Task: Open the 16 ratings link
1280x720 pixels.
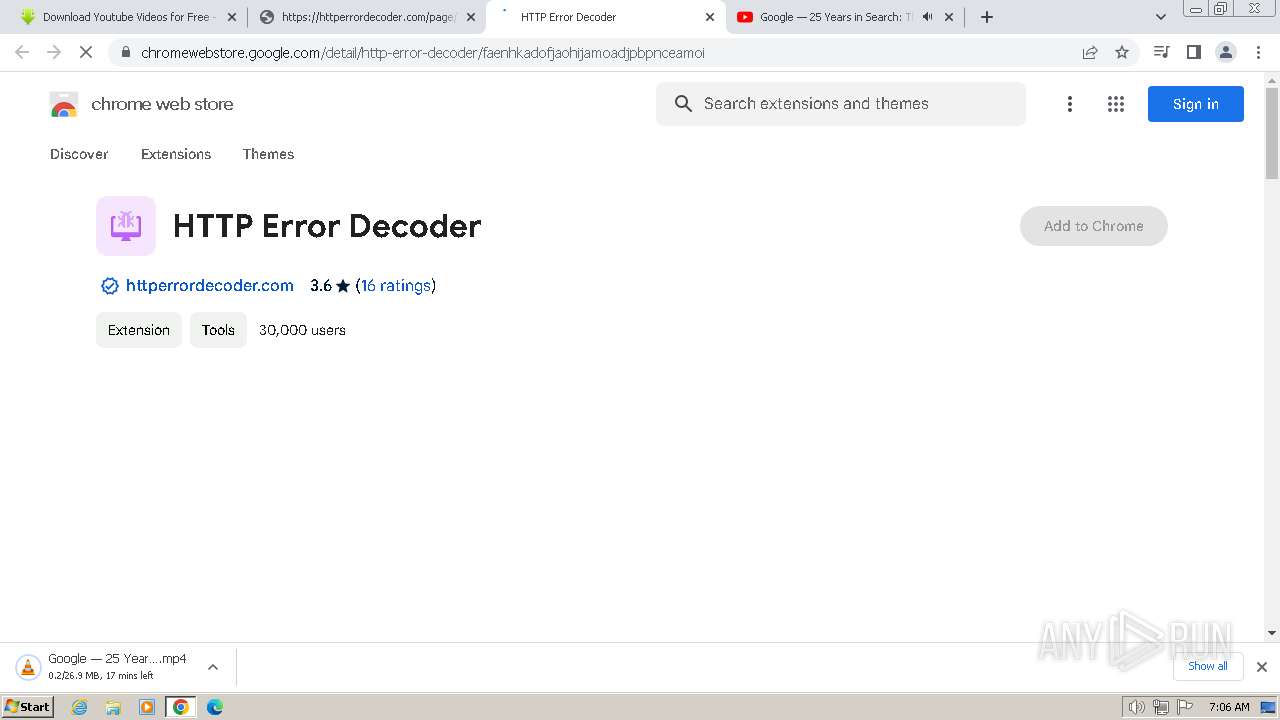Action: pos(396,286)
